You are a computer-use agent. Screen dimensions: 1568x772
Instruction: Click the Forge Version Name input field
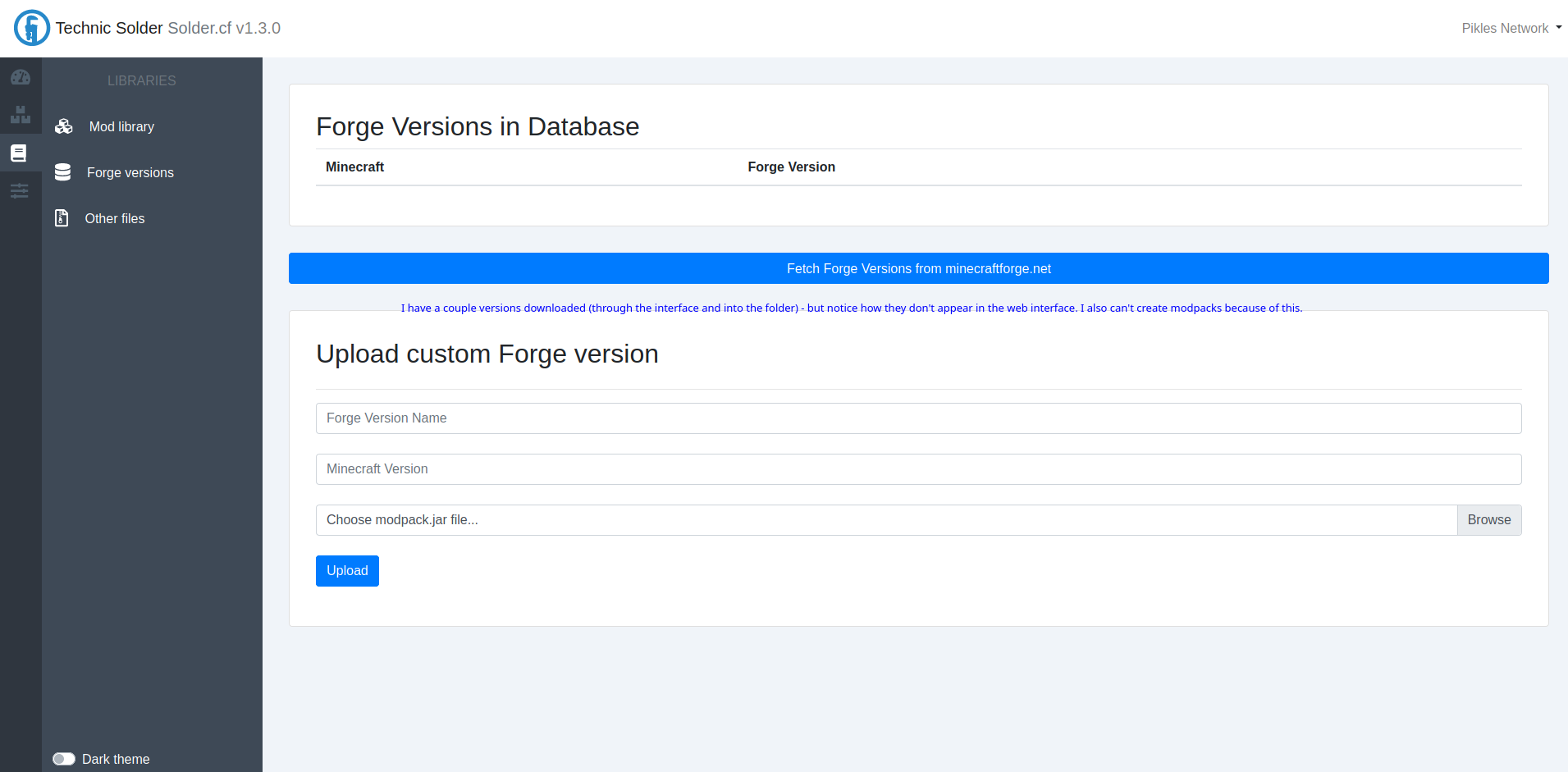[x=918, y=418]
